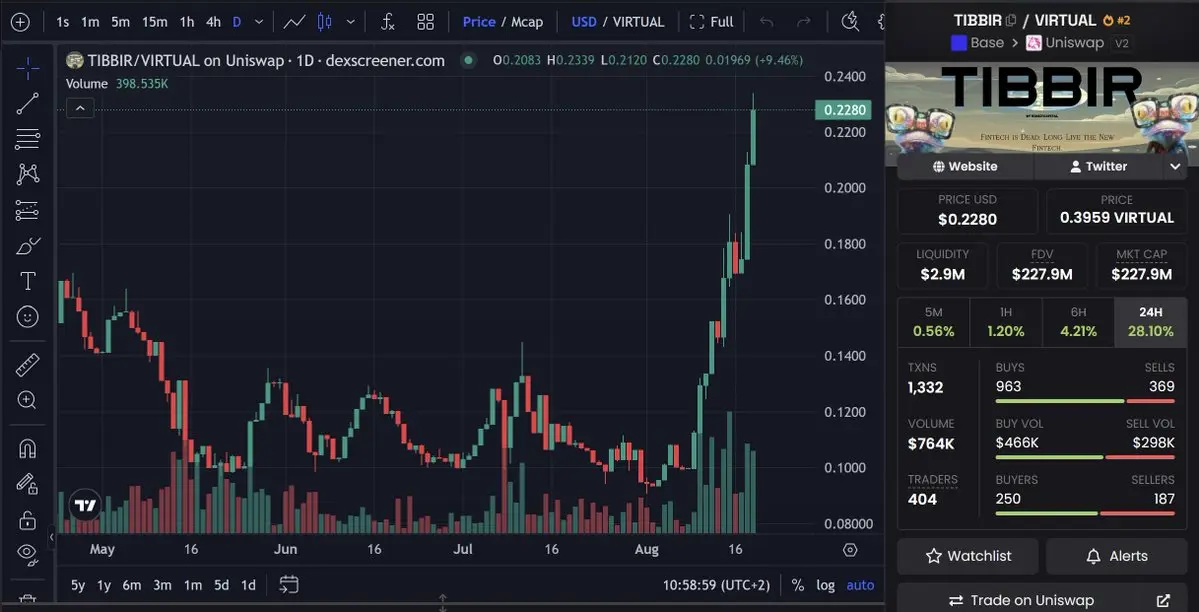Open Trade on Uniswap

(x=1041, y=600)
